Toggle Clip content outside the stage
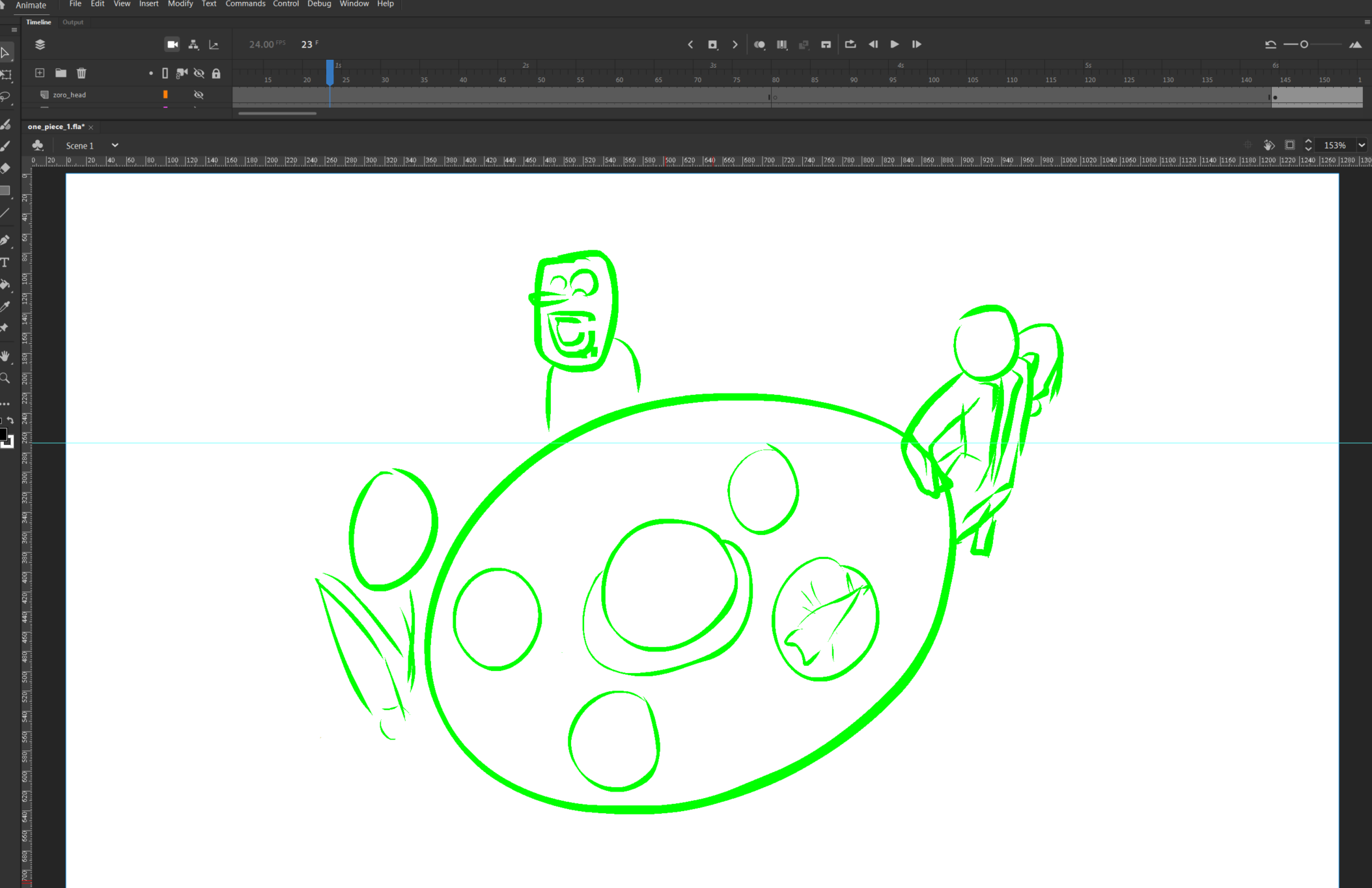Image resolution: width=1372 pixels, height=888 pixels. [x=1289, y=145]
